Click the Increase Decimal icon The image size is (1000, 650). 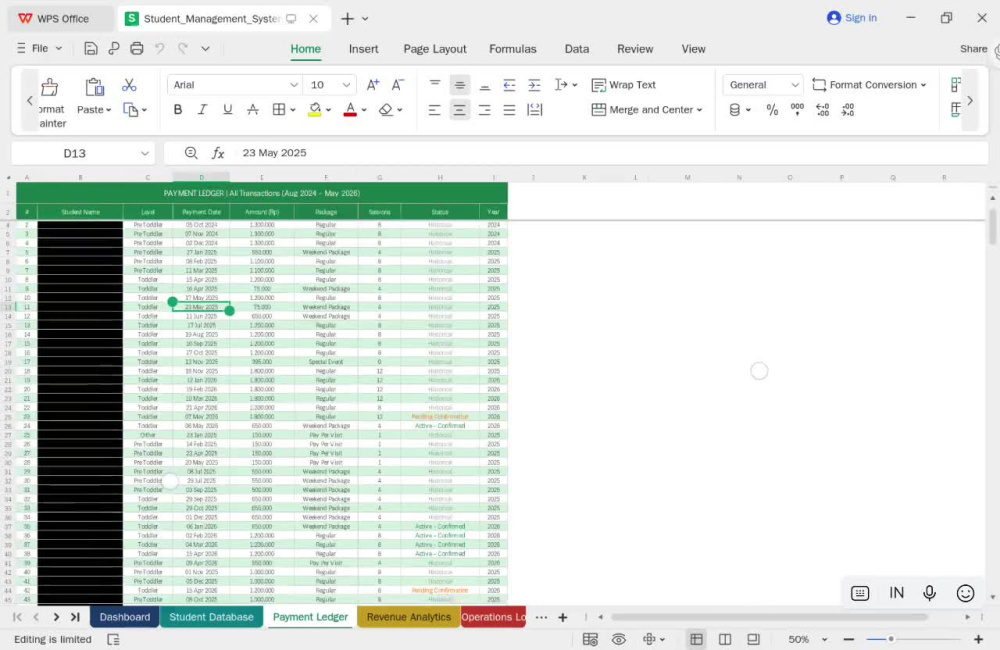point(823,110)
